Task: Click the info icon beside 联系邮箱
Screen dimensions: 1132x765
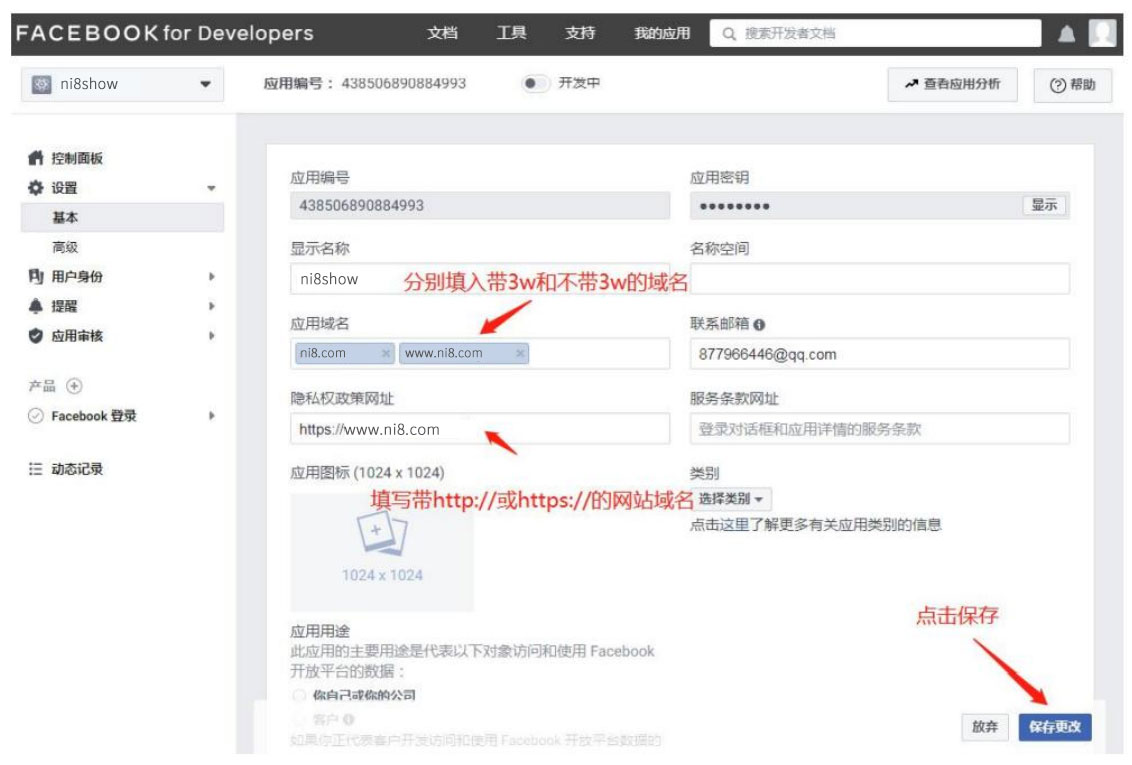Action: pos(760,325)
